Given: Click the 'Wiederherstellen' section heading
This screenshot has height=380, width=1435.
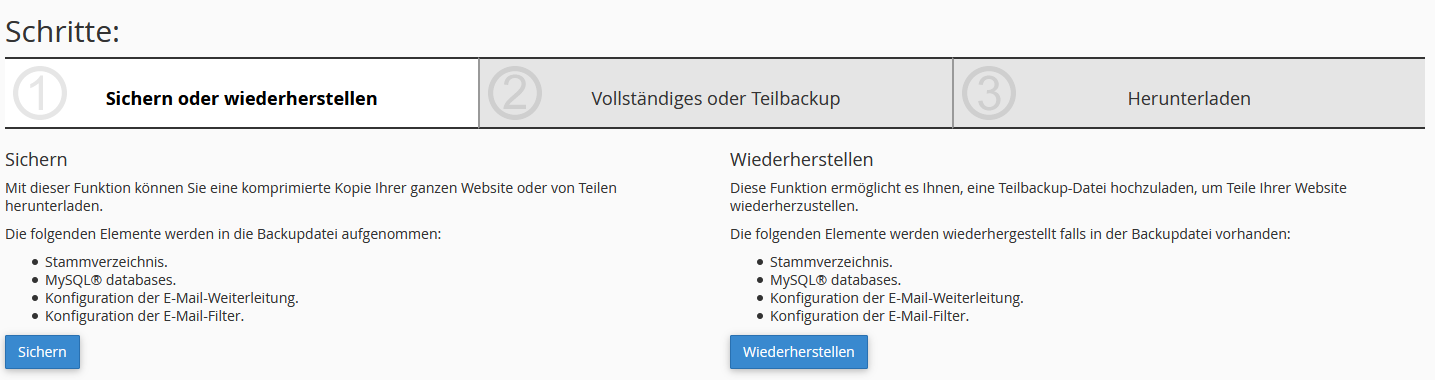Looking at the screenshot, I should [802, 160].
